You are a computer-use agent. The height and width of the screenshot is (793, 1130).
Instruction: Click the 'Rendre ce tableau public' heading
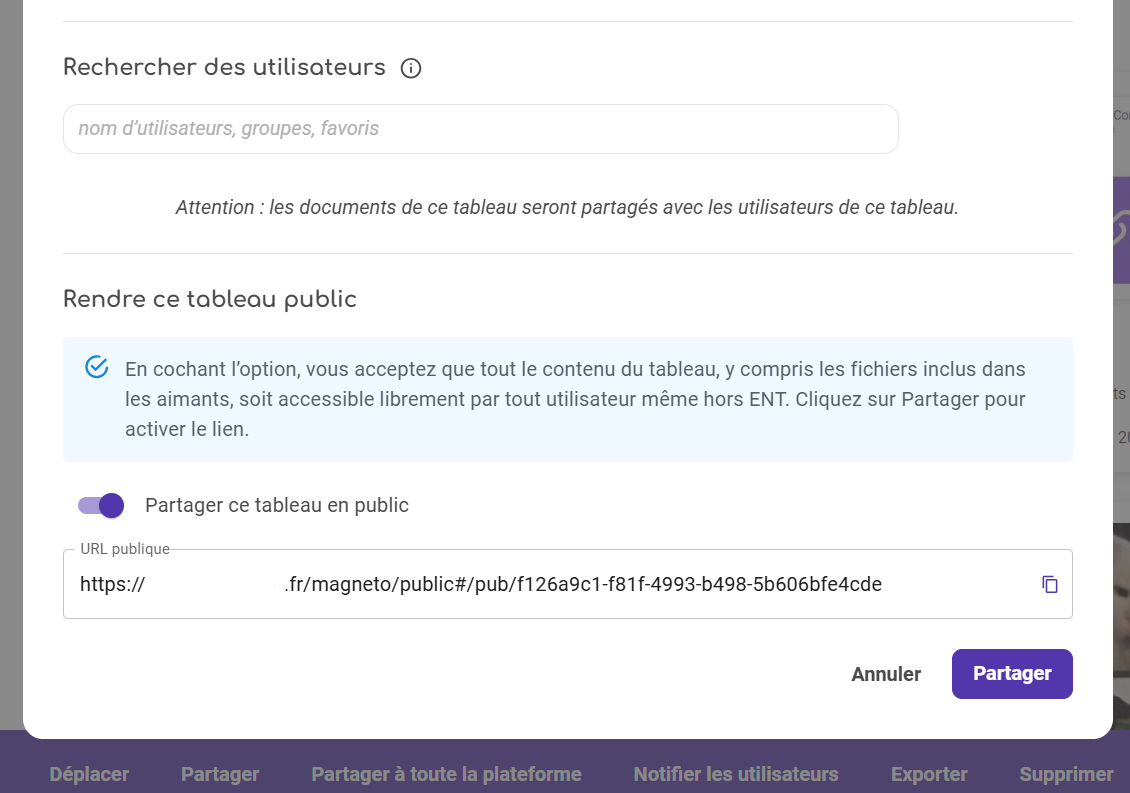pos(210,299)
